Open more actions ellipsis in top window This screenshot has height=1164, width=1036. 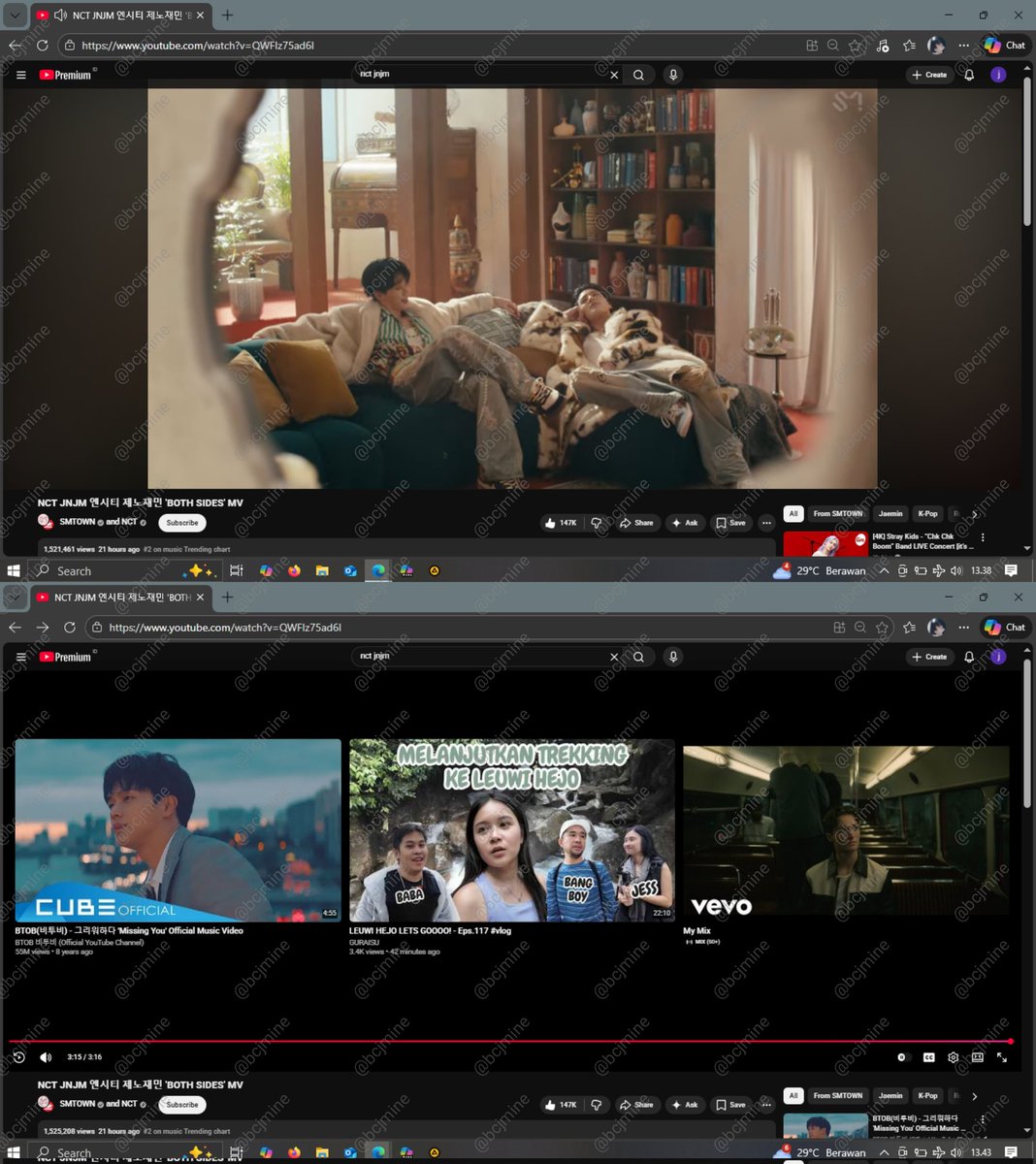point(765,523)
